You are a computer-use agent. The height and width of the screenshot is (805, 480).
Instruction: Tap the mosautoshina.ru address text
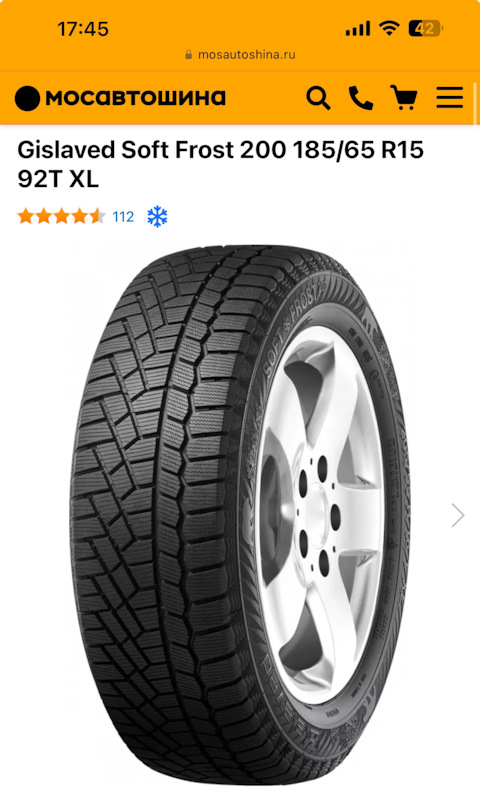click(246, 54)
